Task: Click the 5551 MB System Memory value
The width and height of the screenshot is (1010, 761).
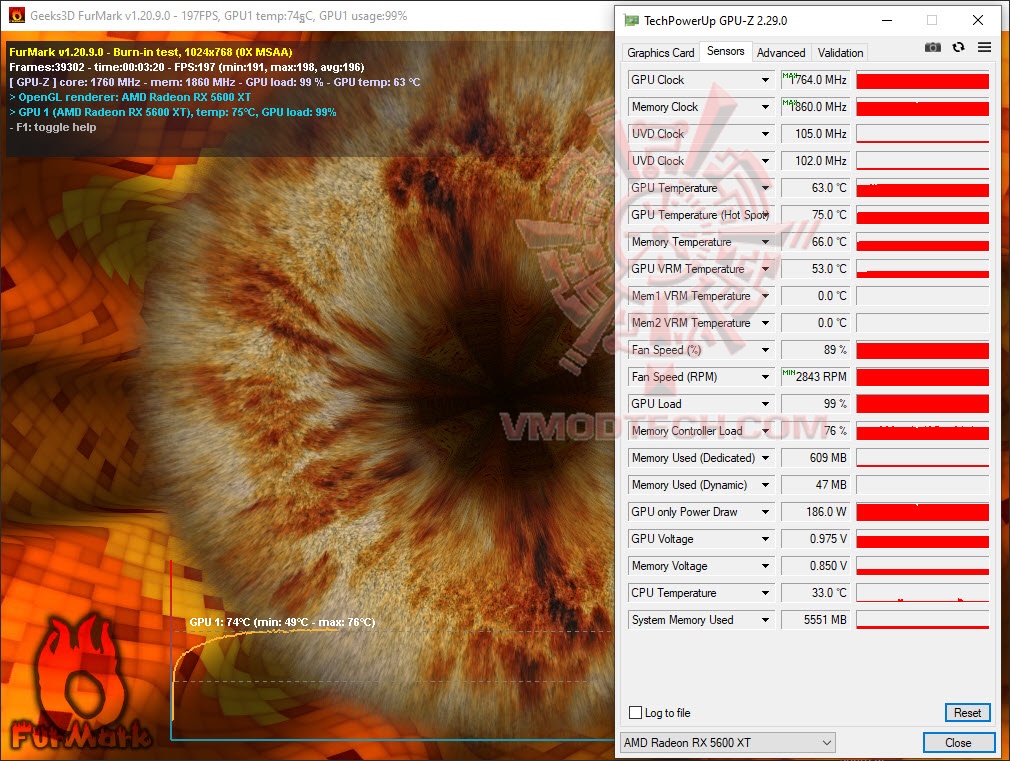Action: point(815,620)
